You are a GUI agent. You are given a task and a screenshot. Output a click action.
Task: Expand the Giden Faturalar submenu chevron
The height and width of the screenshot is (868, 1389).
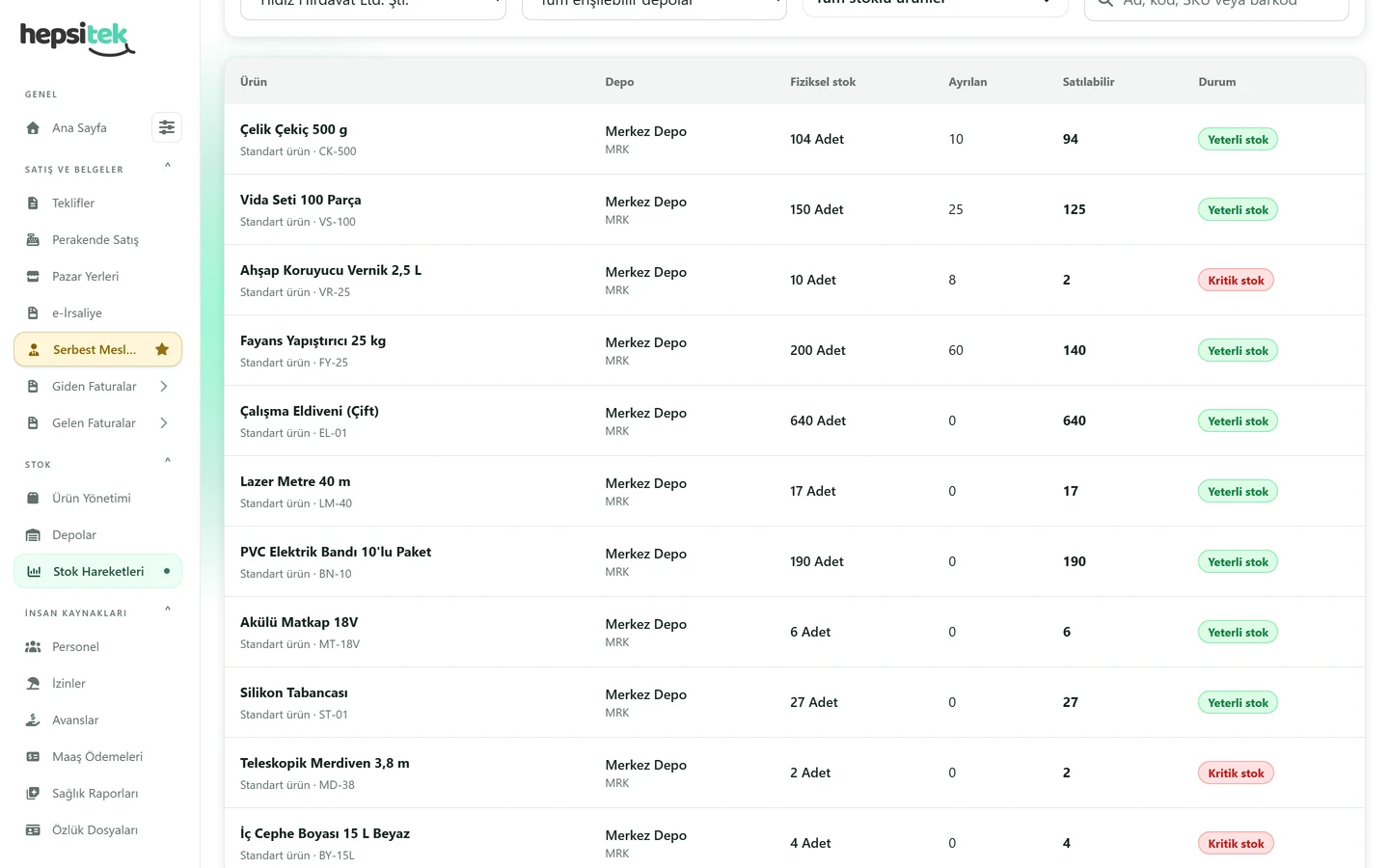coord(164,386)
